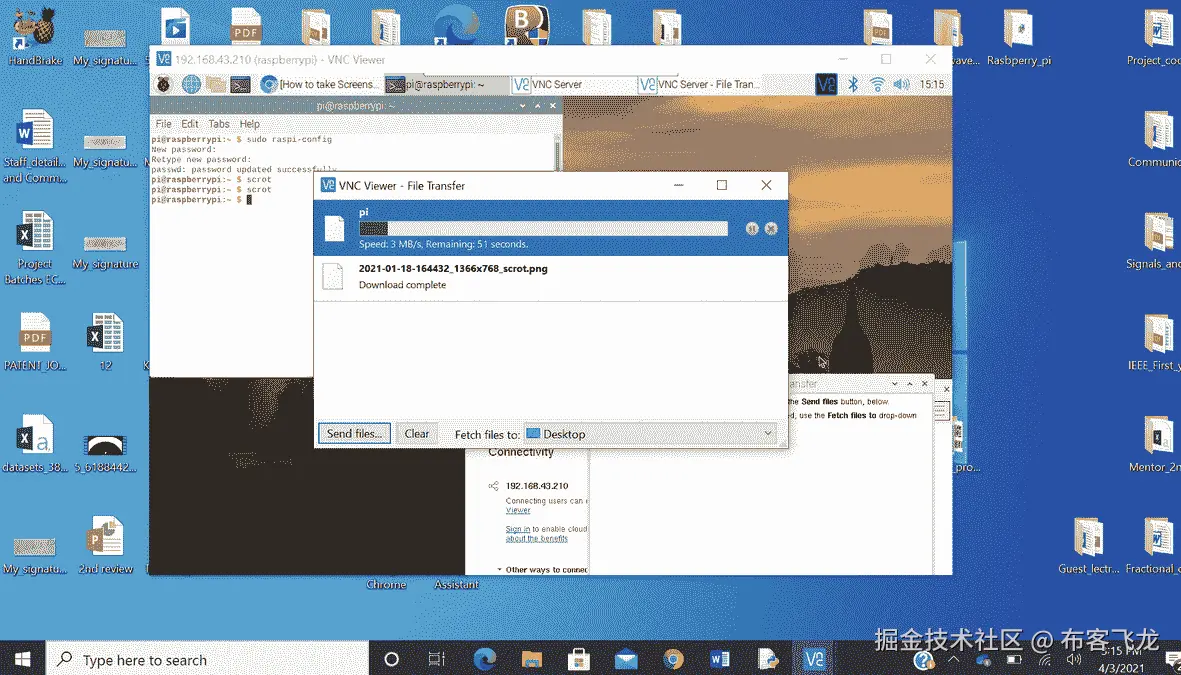The image size is (1181, 675).
Task: Select VNC Viewer taskbar icon
Action: [814, 659]
